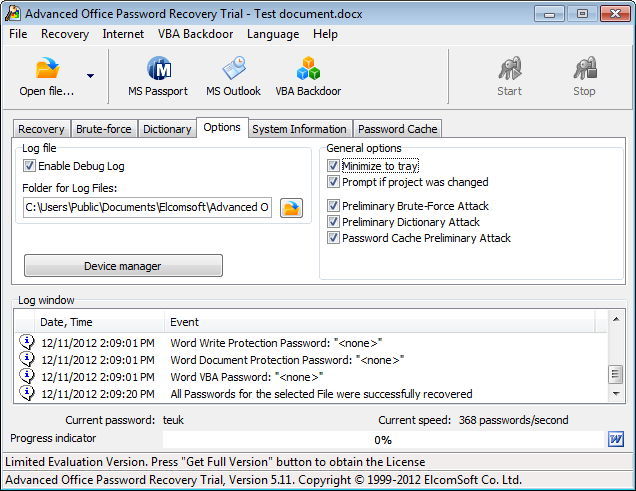Screen dimensions: 636x491
Task: Open the VBA Backdoor menu
Action: (x=196, y=34)
